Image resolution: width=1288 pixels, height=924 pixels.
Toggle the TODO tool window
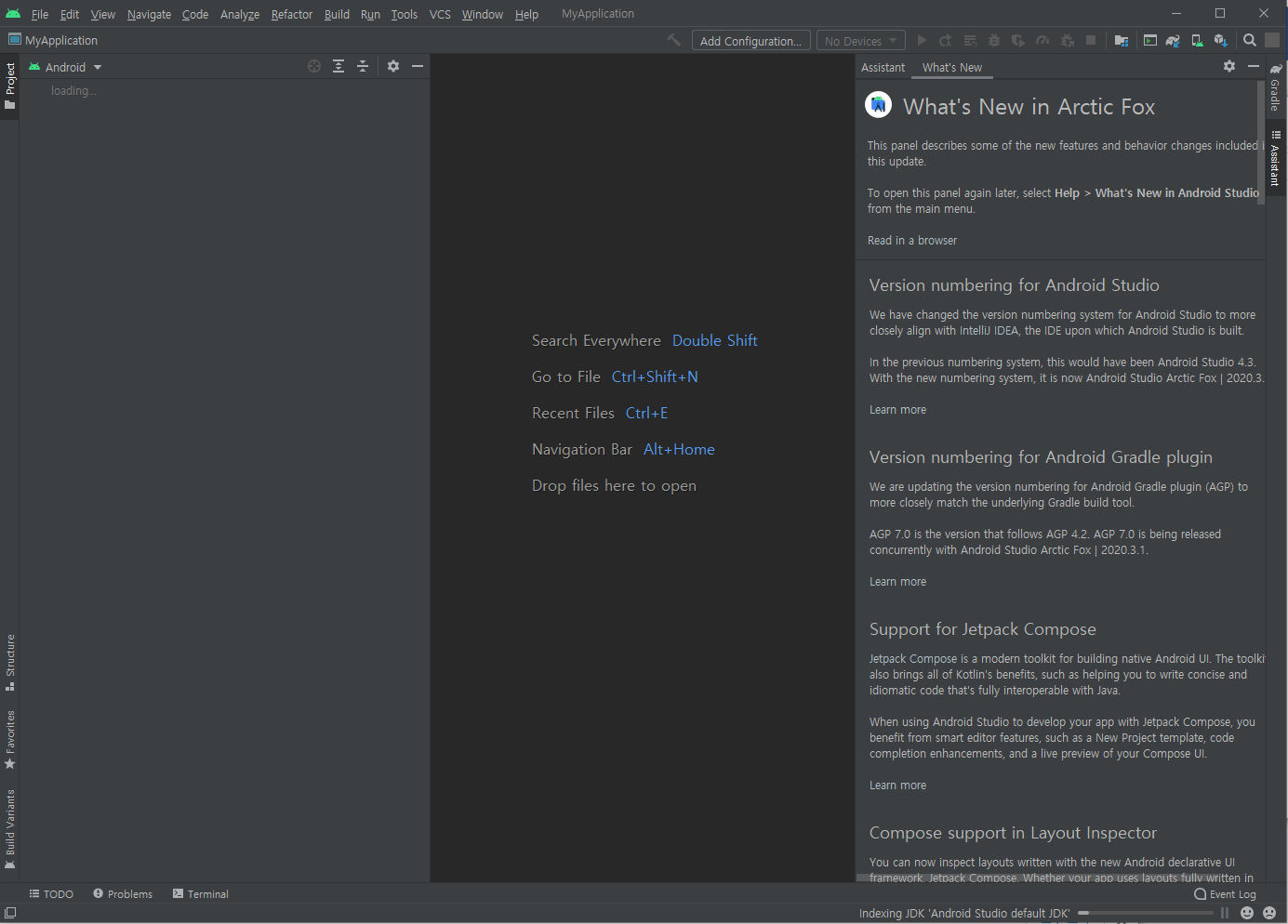(51, 893)
